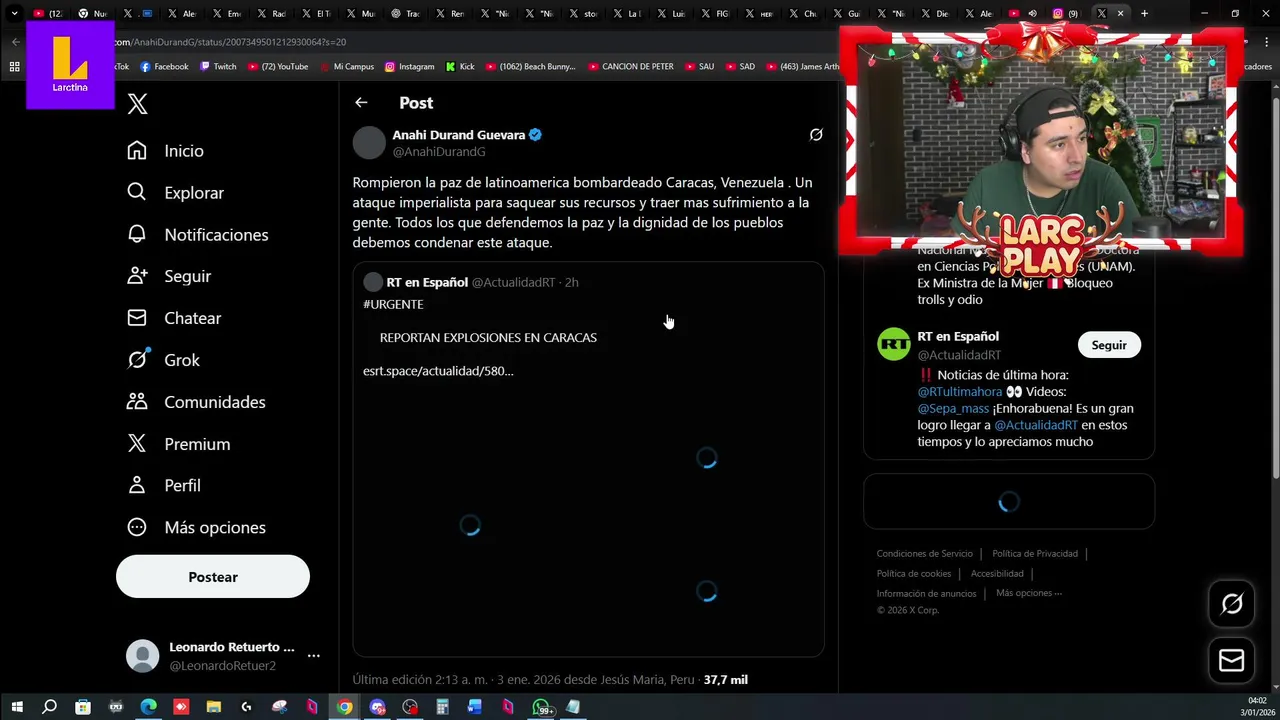Click the #URGENTE hashtag text
This screenshot has height=720, width=1280.
click(393, 304)
